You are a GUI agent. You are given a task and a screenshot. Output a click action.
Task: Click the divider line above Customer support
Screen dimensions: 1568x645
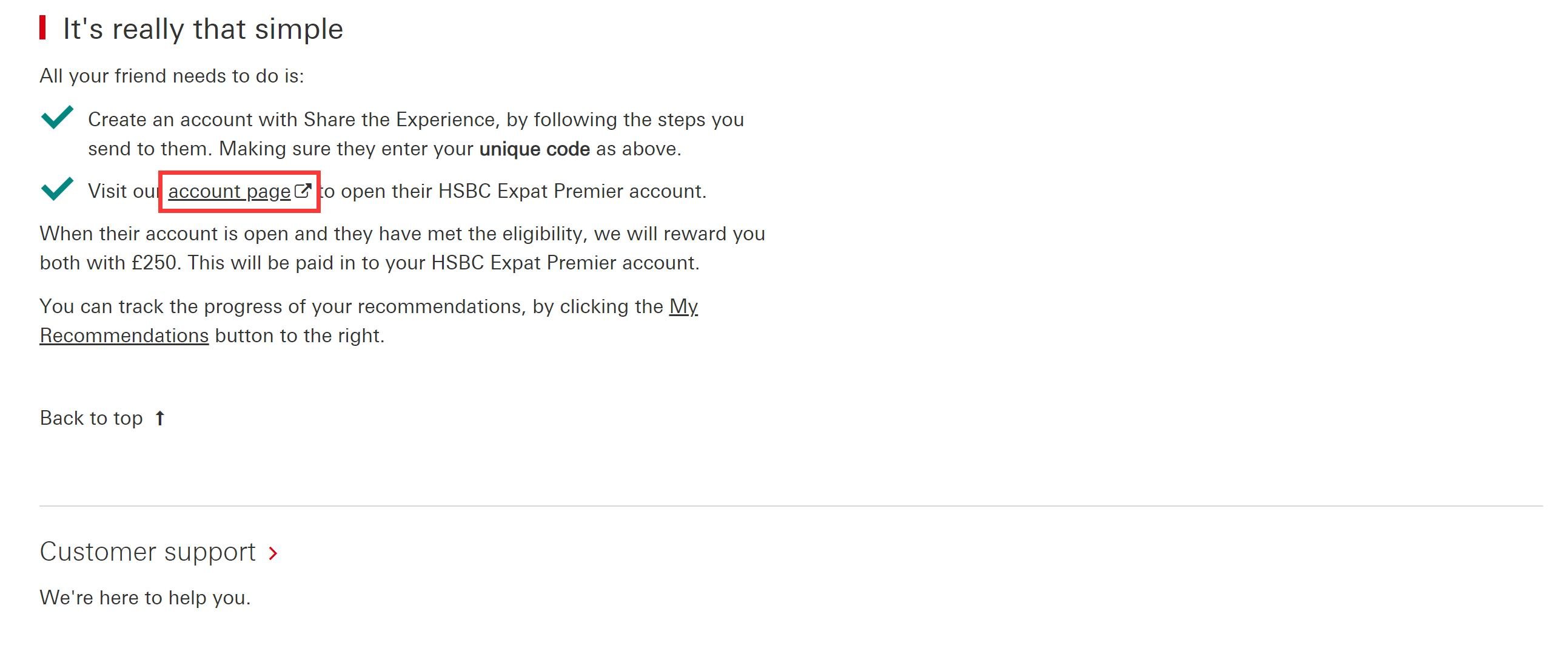[791, 505]
